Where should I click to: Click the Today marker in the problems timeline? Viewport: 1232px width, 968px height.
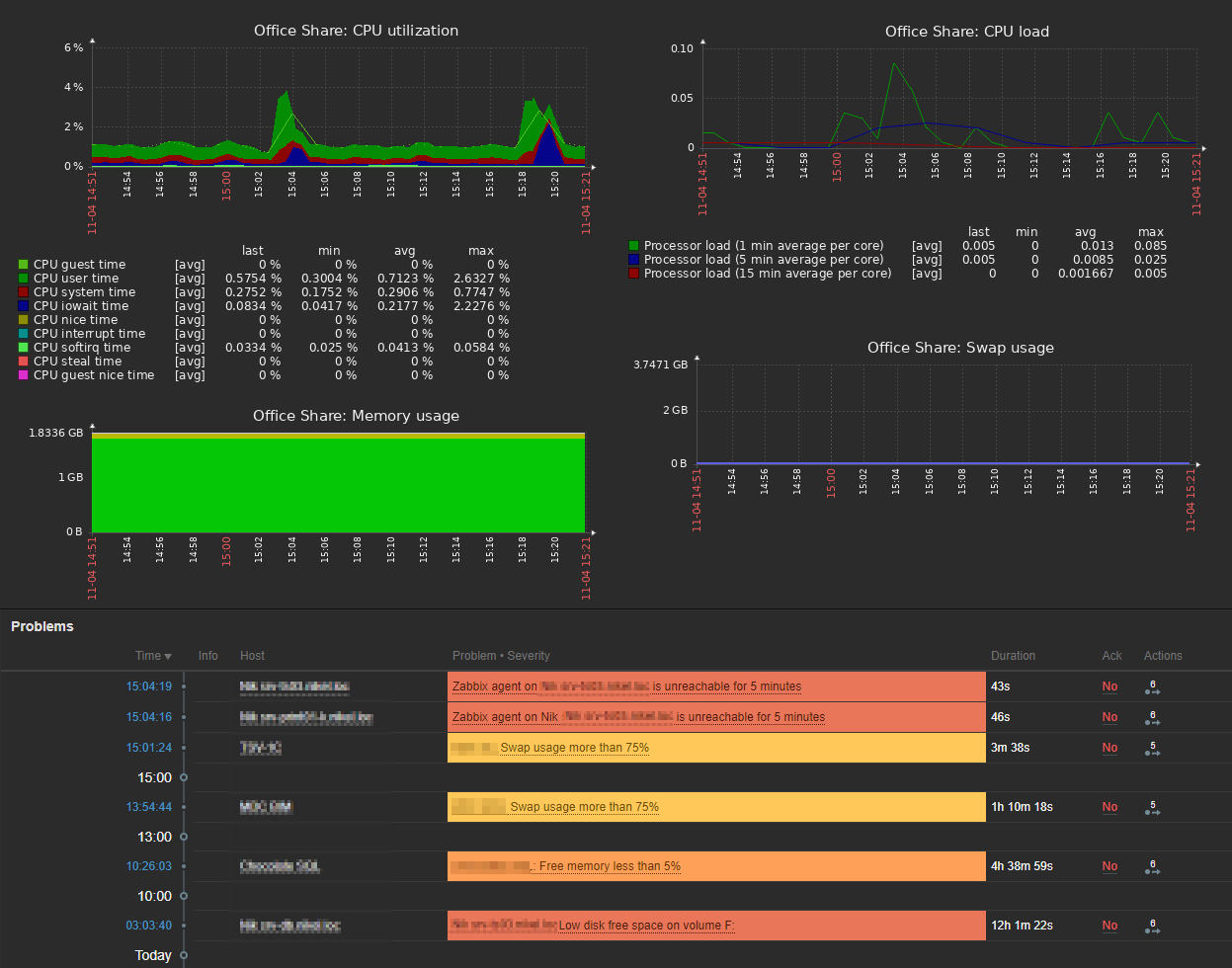[x=153, y=955]
